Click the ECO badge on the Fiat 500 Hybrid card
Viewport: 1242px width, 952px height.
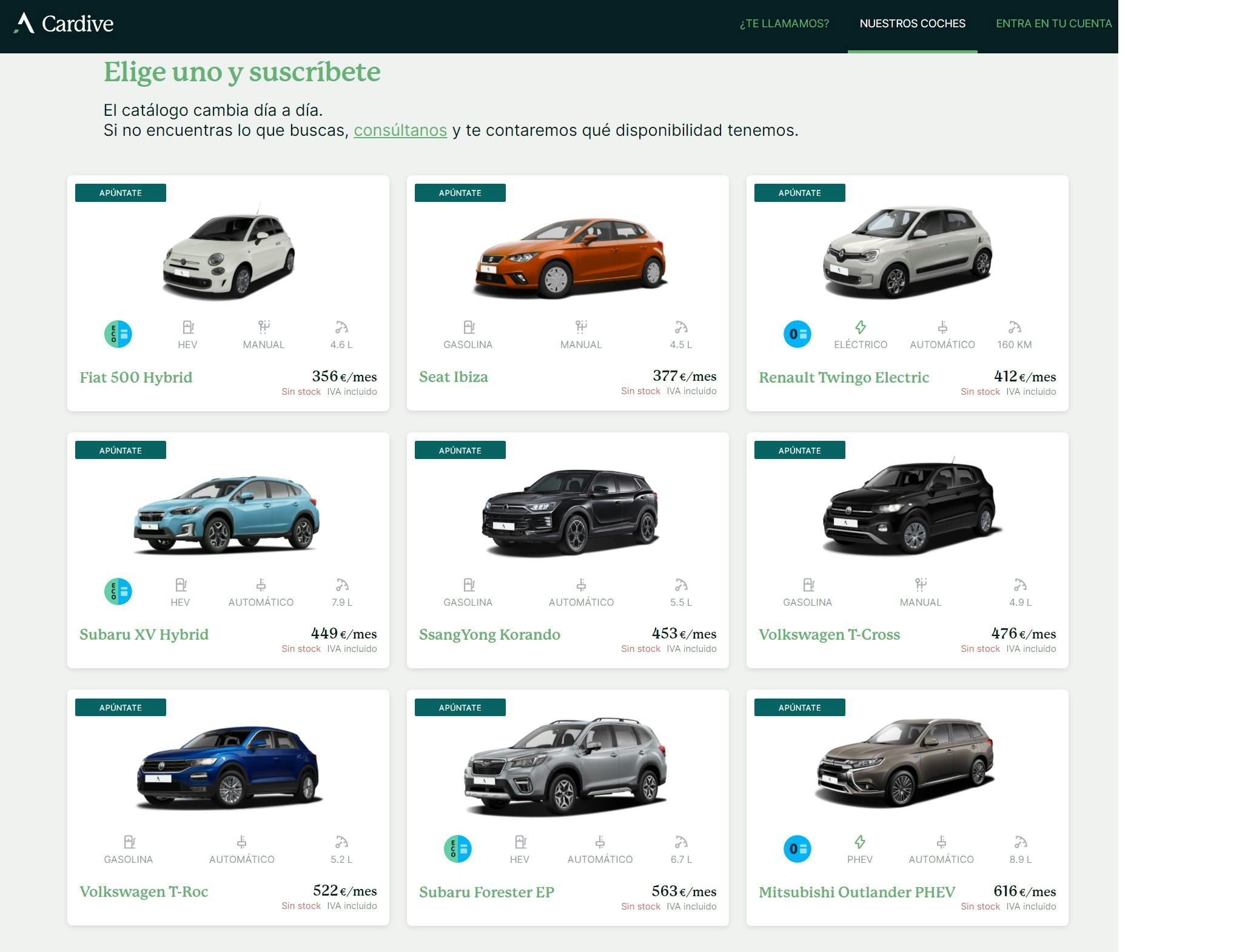[x=118, y=334]
